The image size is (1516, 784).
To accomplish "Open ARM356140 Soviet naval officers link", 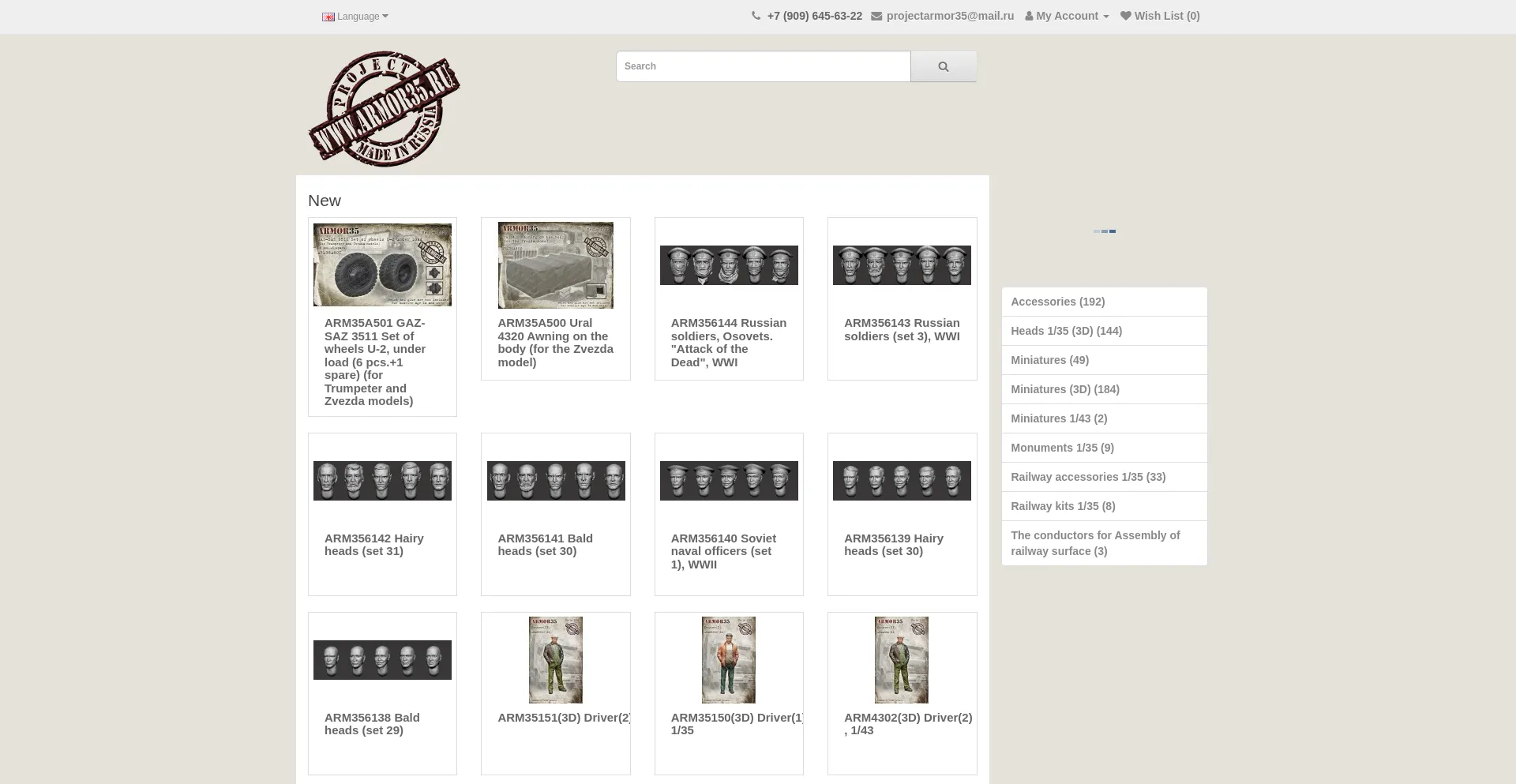I will click(x=723, y=551).
